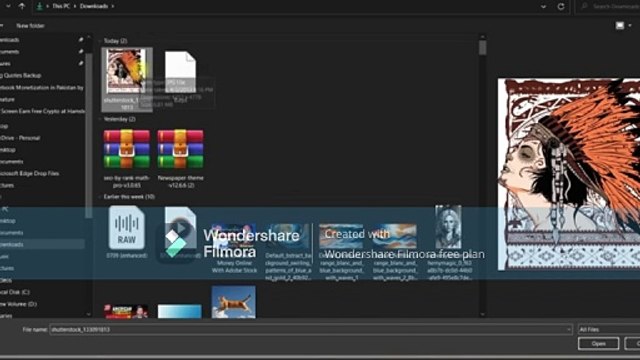Open the Screen Earn Free Crypto sidebar folder
The image size is (640, 360).
coord(42,111)
